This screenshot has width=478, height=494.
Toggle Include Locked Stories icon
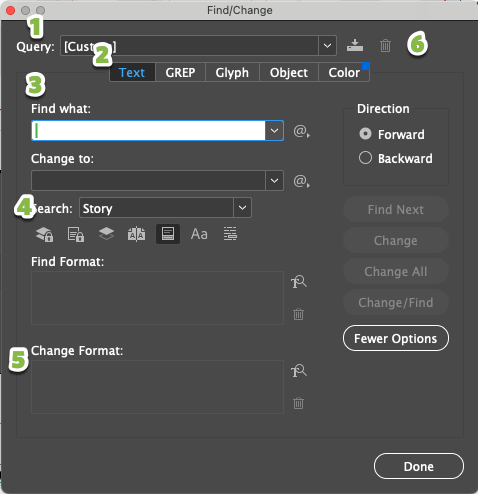point(76,234)
